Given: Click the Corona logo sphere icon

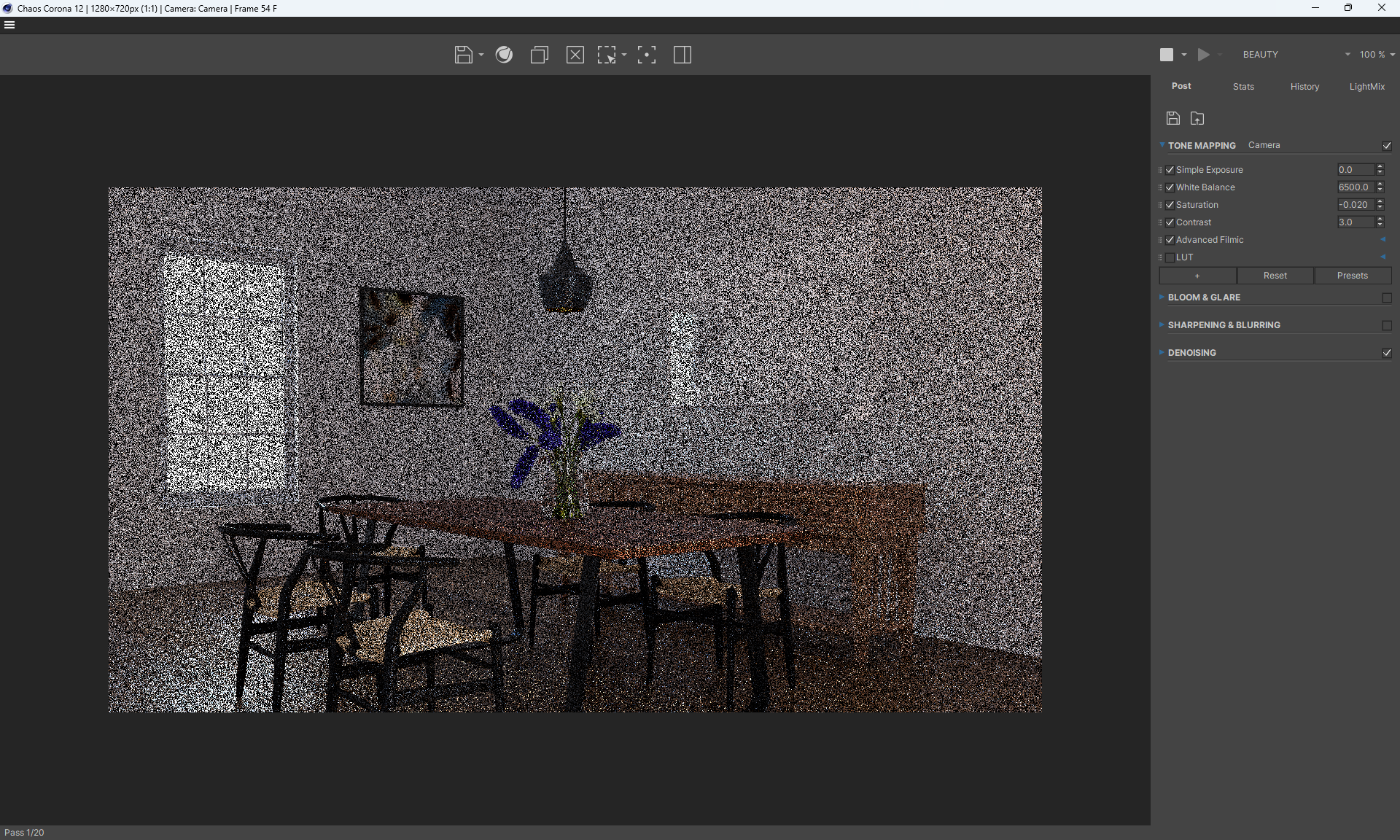Looking at the screenshot, I should pyautogui.click(x=504, y=55).
